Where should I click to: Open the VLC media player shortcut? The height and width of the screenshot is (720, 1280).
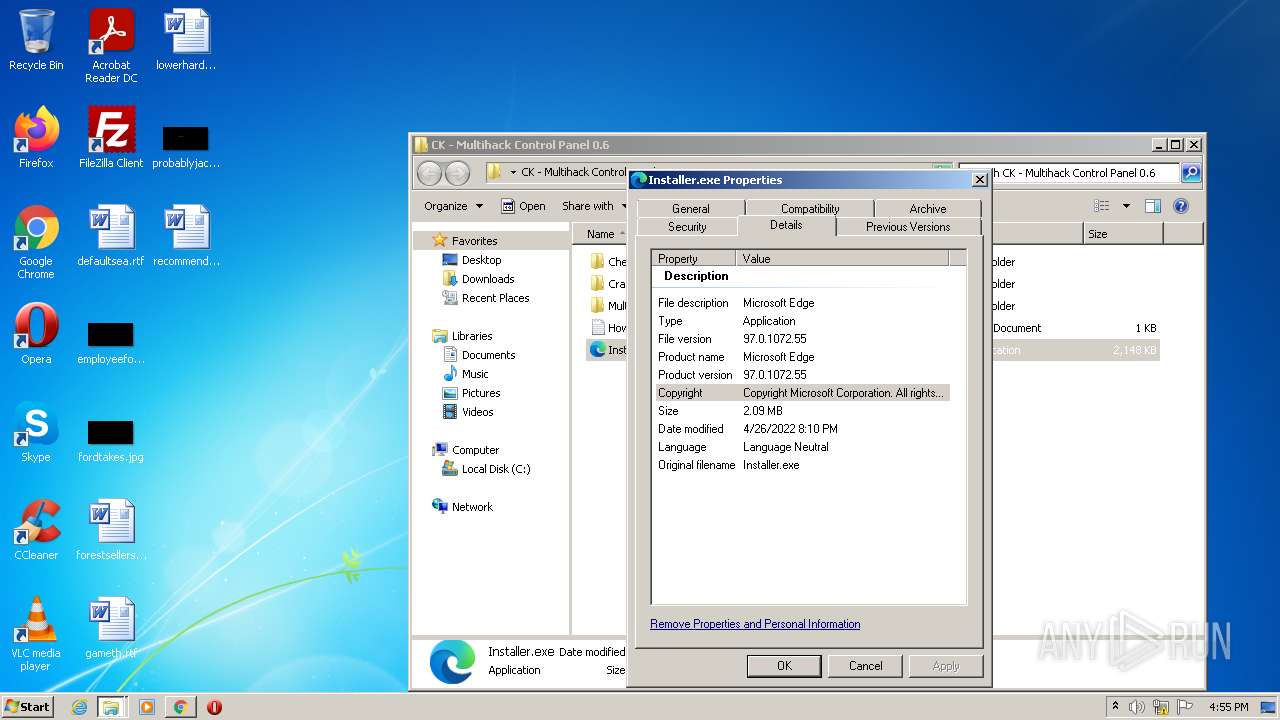click(36, 634)
